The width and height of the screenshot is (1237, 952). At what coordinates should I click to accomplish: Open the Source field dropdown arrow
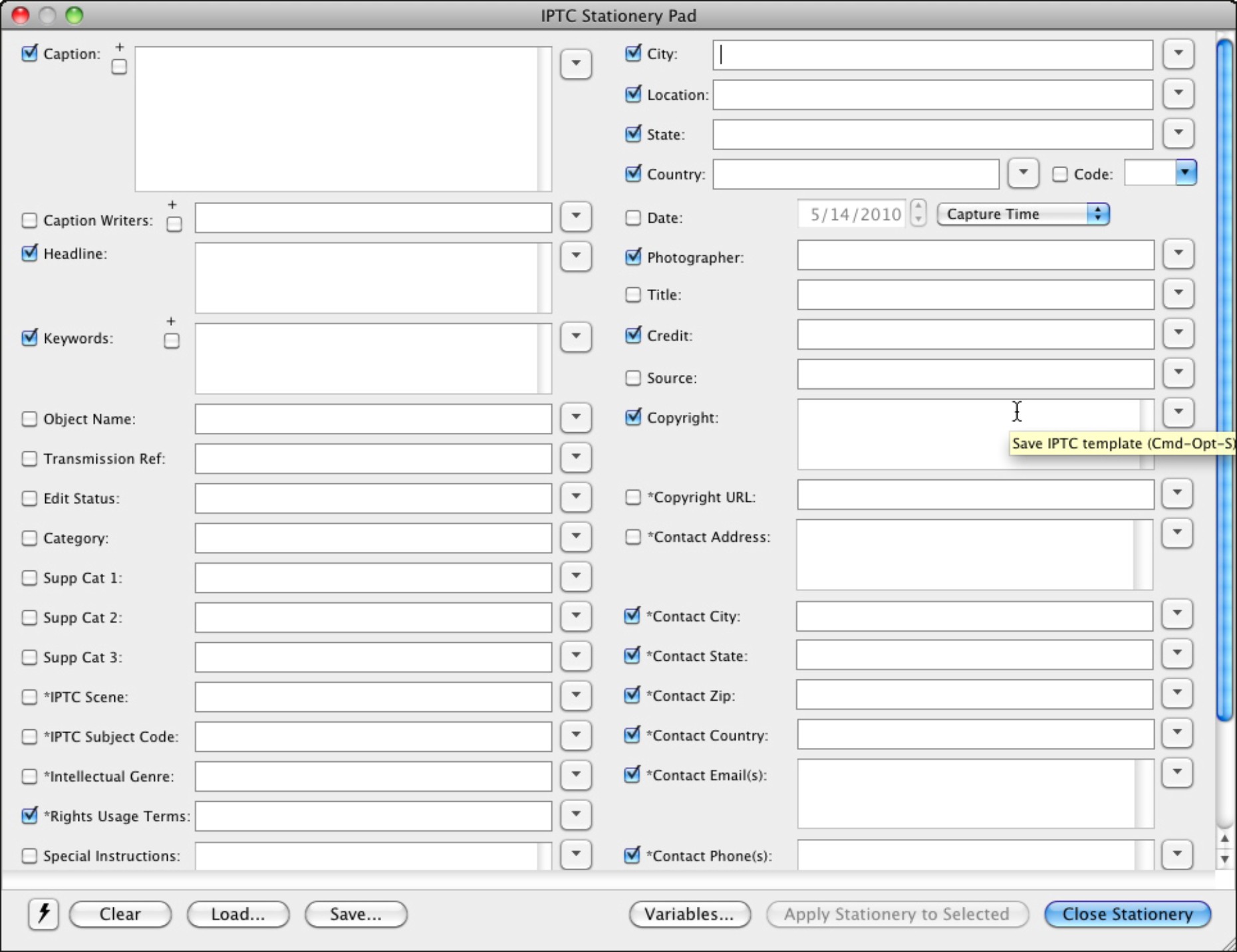click(1178, 372)
